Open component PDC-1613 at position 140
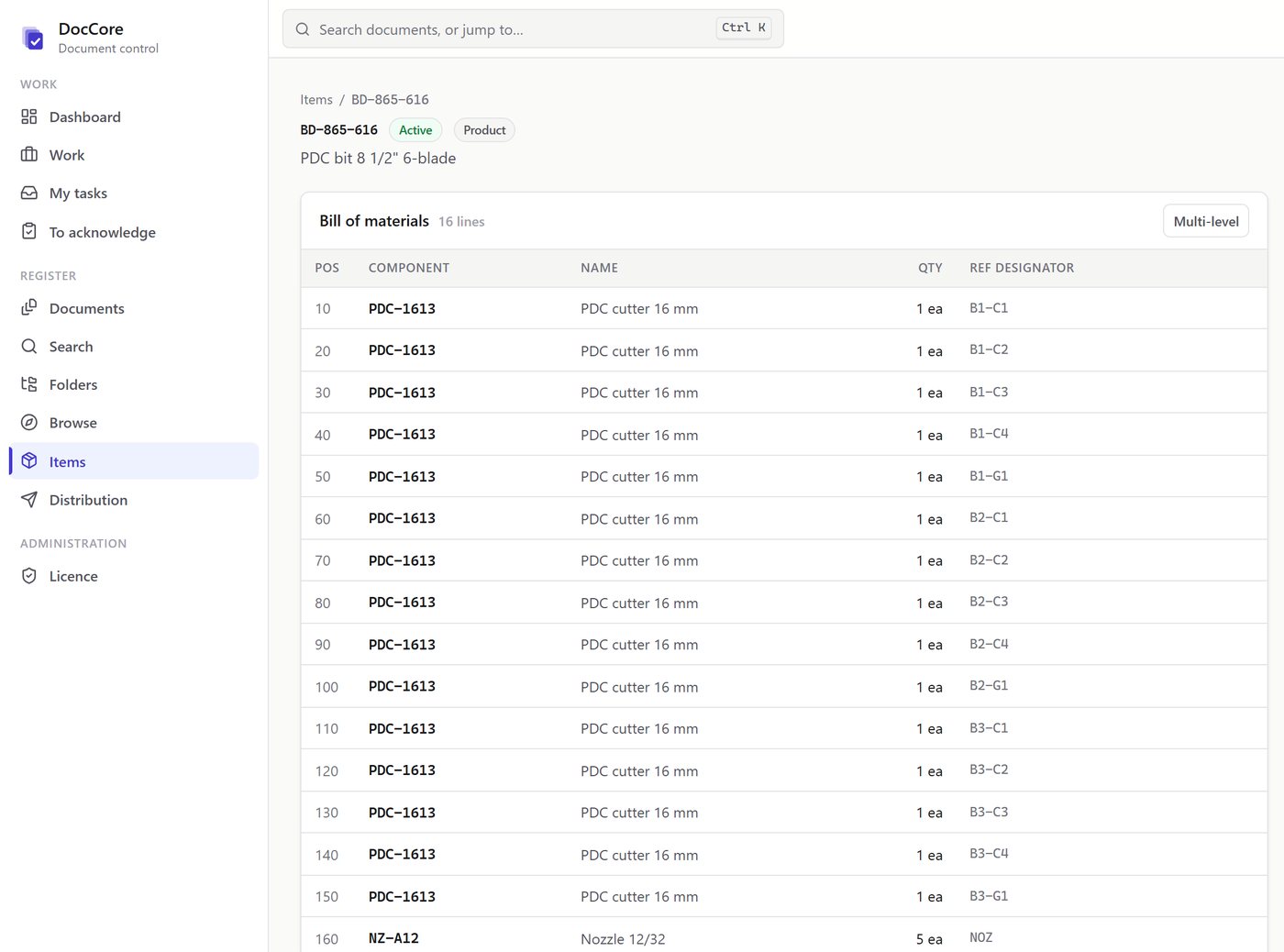 402,854
